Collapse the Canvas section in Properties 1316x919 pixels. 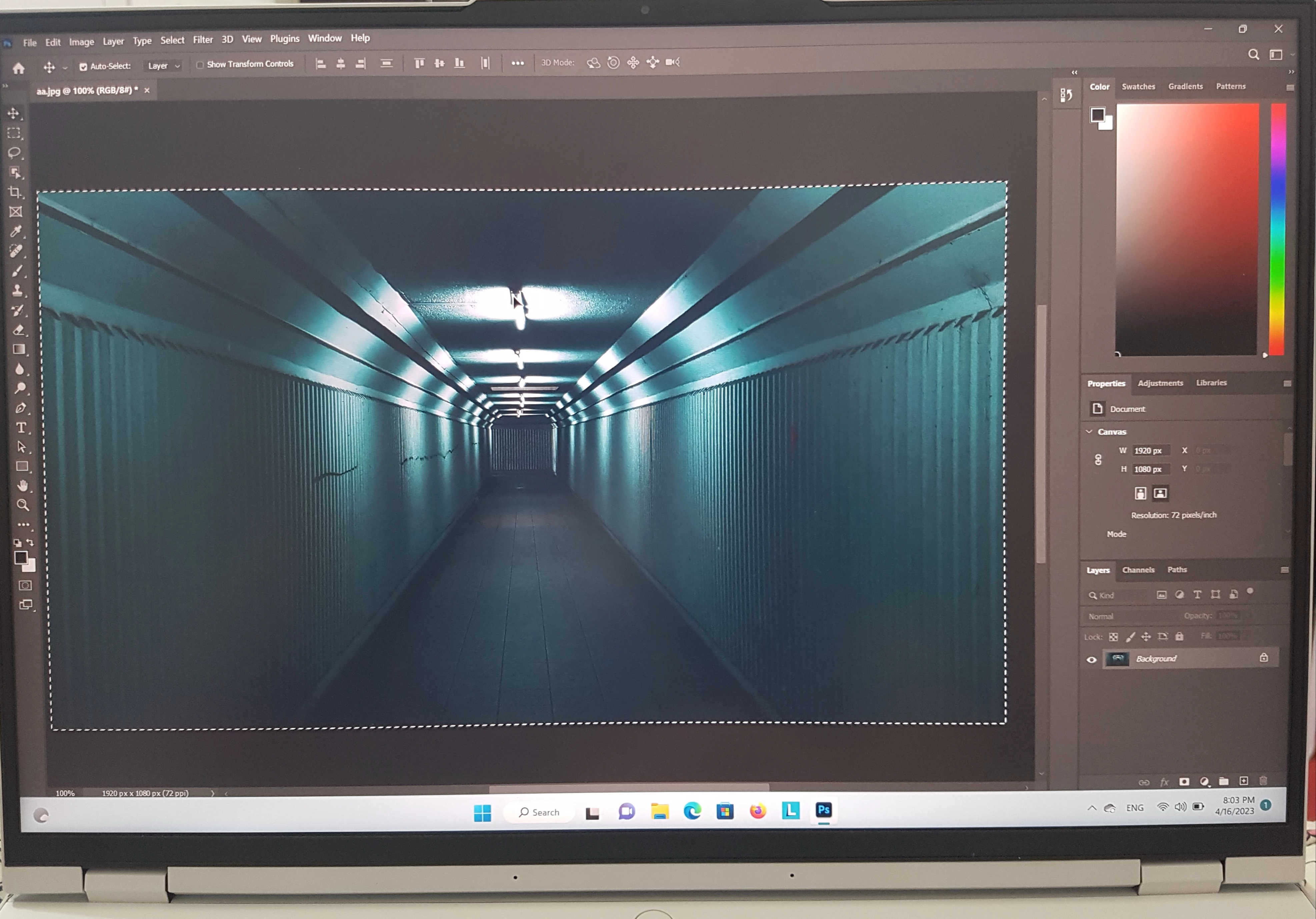click(x=1089, y=431)
